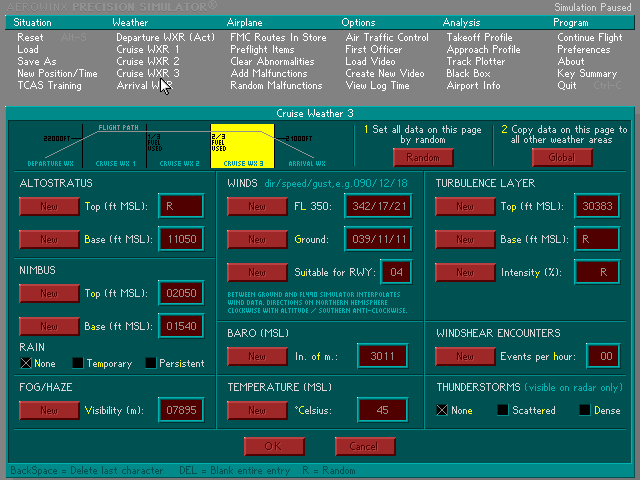Choose Arrival WXR menu entry
640x480 pixels.
(144, 85)
